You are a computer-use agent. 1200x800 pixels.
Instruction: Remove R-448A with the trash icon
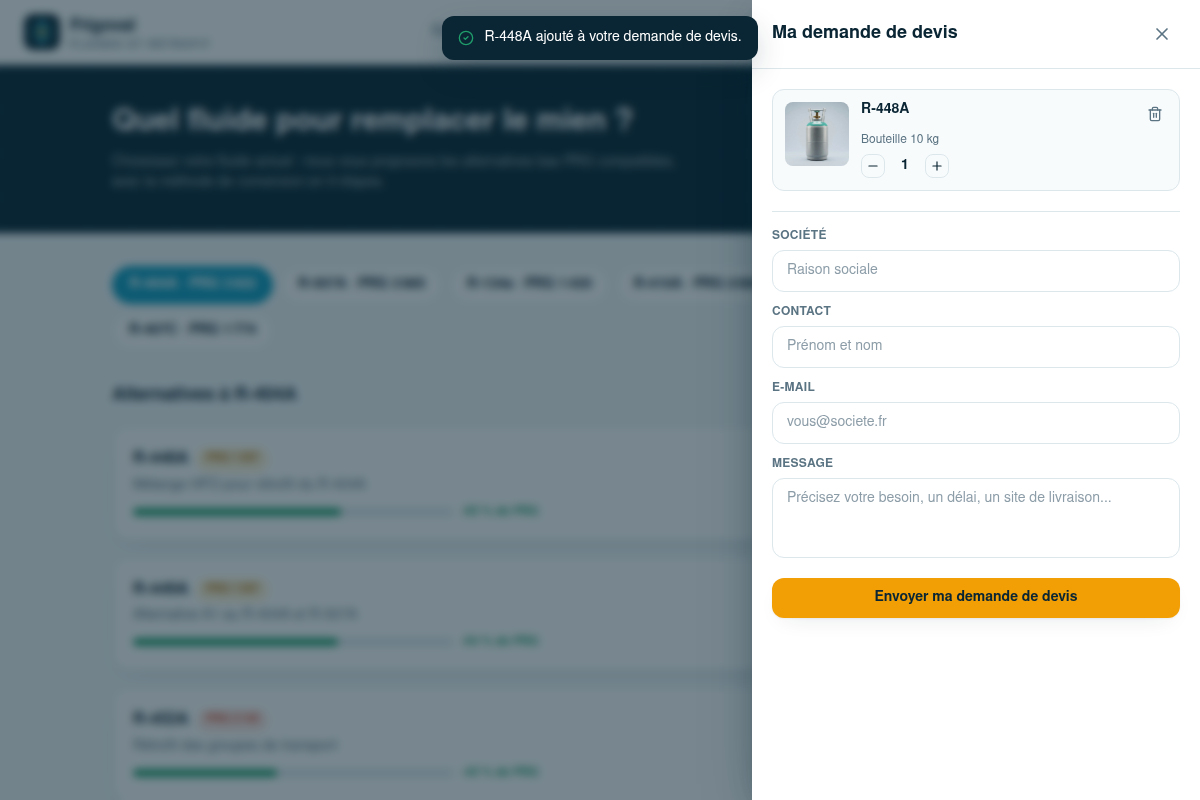(1155, 114)
